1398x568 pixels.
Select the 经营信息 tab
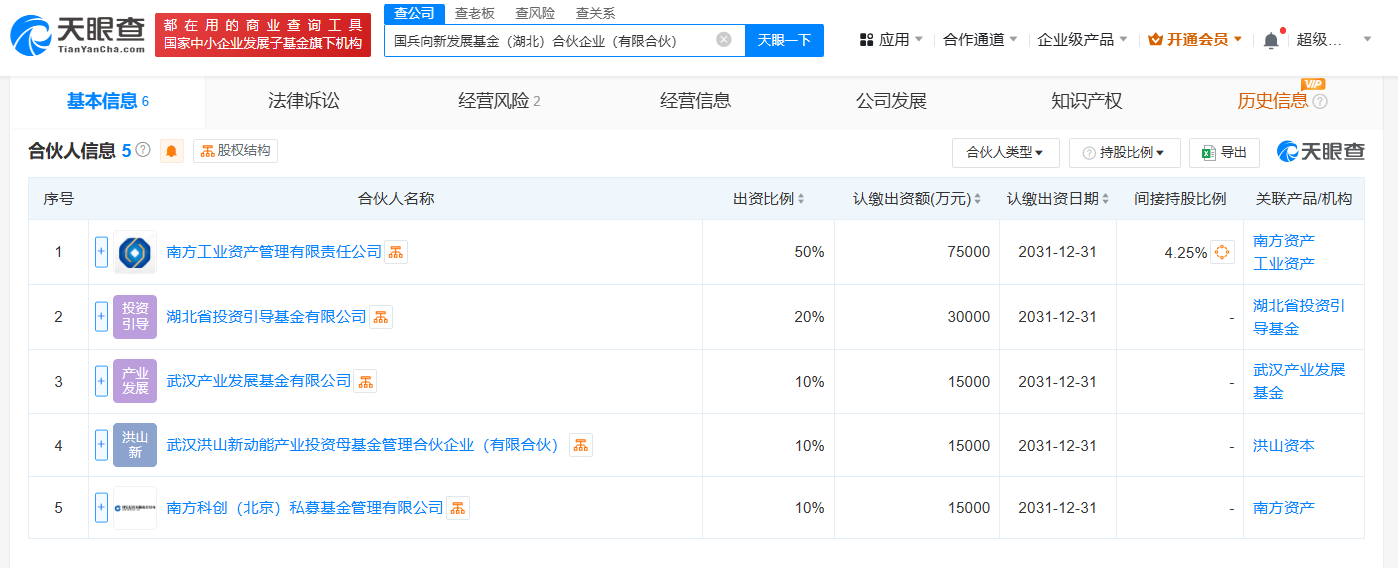click(695, 101)
